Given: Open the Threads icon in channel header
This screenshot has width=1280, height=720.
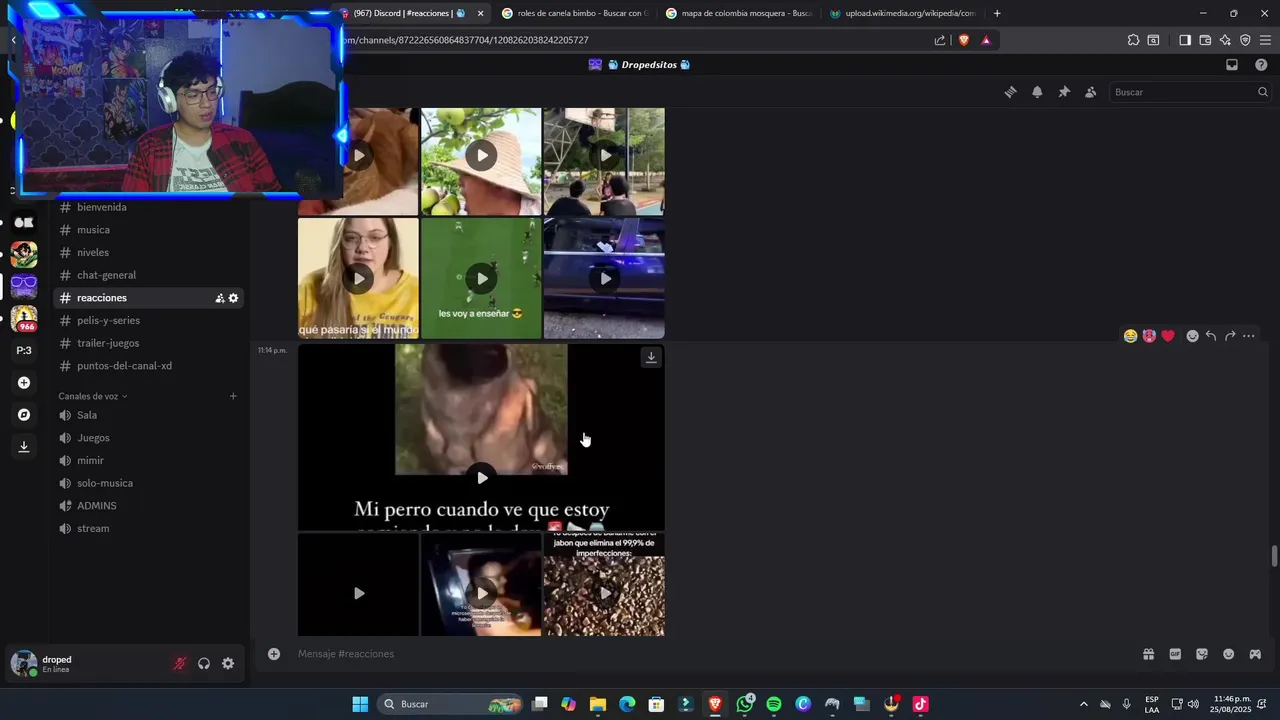Looking at the screenshot, I should (x=1010, y=92).
